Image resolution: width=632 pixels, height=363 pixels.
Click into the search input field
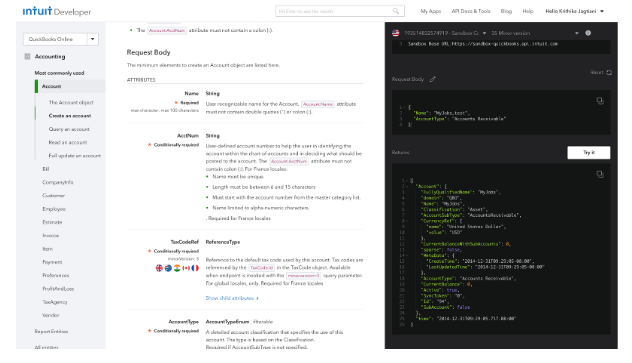click(335, 11)
